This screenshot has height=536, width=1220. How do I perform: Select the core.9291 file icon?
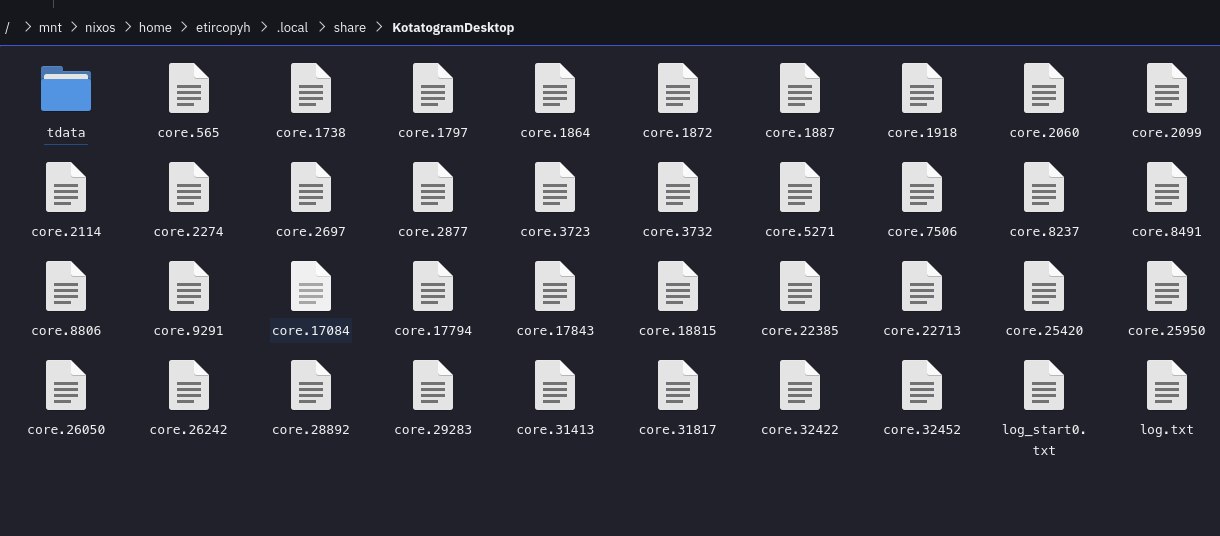point(188,286)
